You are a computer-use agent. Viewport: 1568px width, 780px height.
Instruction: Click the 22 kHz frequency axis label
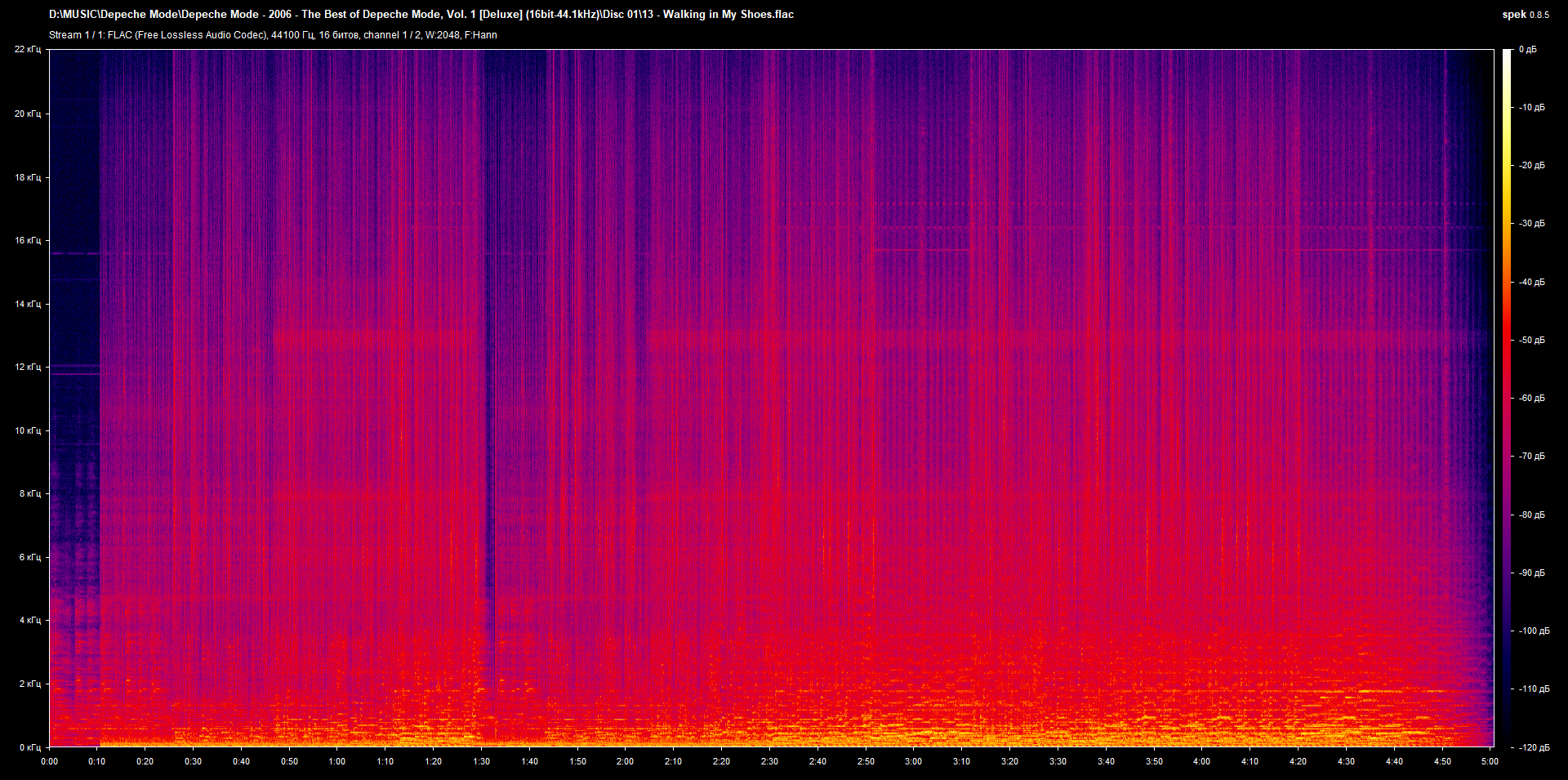(28, 50)
